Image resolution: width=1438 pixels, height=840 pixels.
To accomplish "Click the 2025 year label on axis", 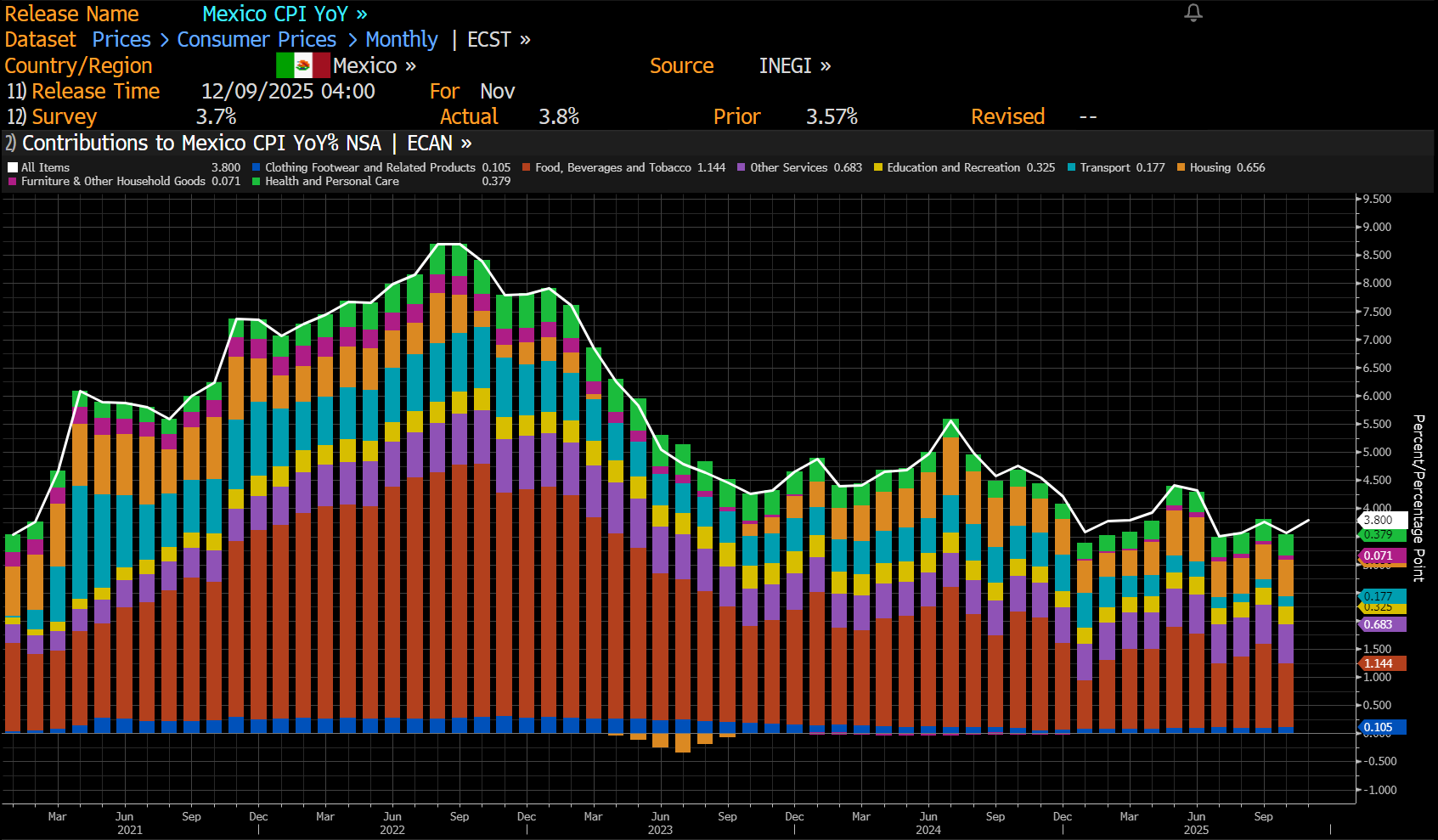I will coord(1196,830).
